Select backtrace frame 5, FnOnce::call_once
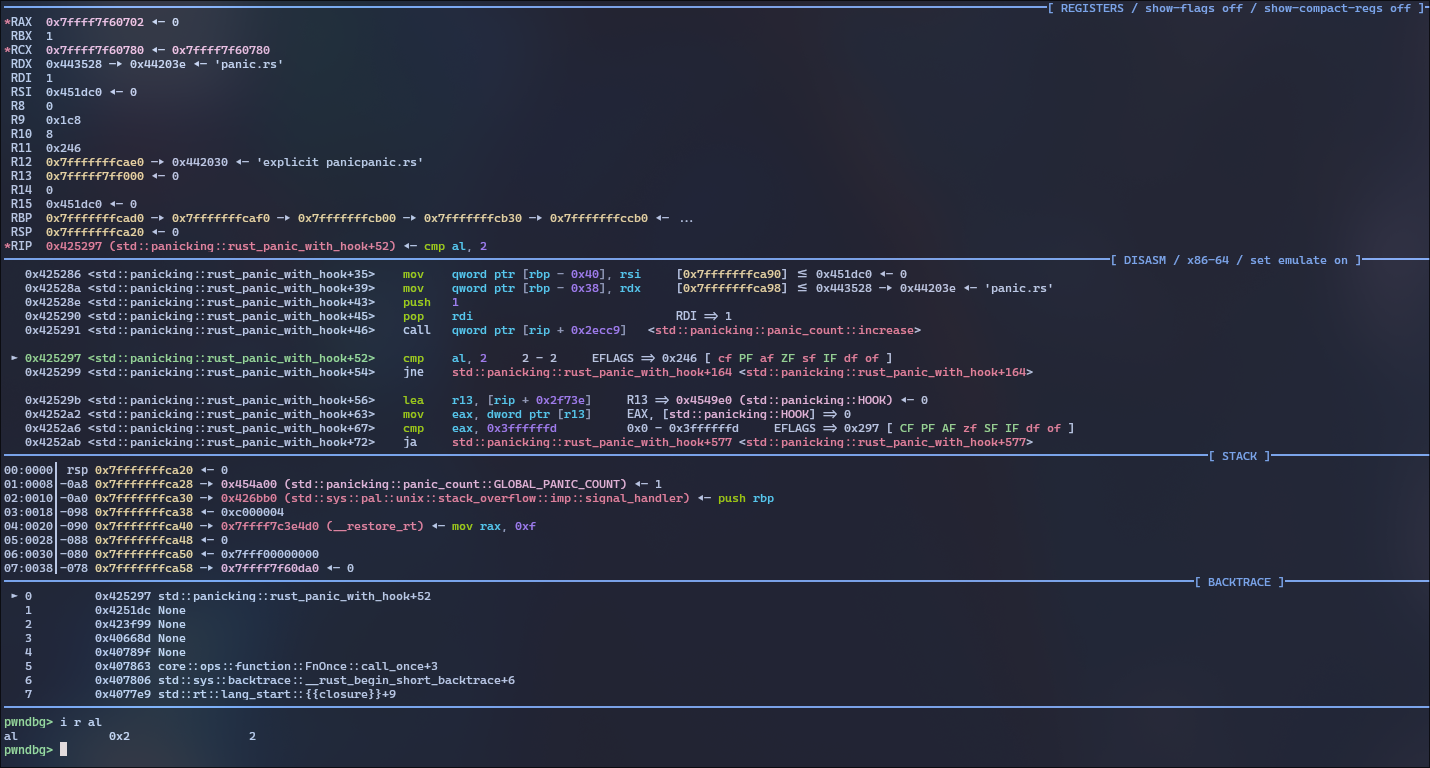 pos(298,666)
